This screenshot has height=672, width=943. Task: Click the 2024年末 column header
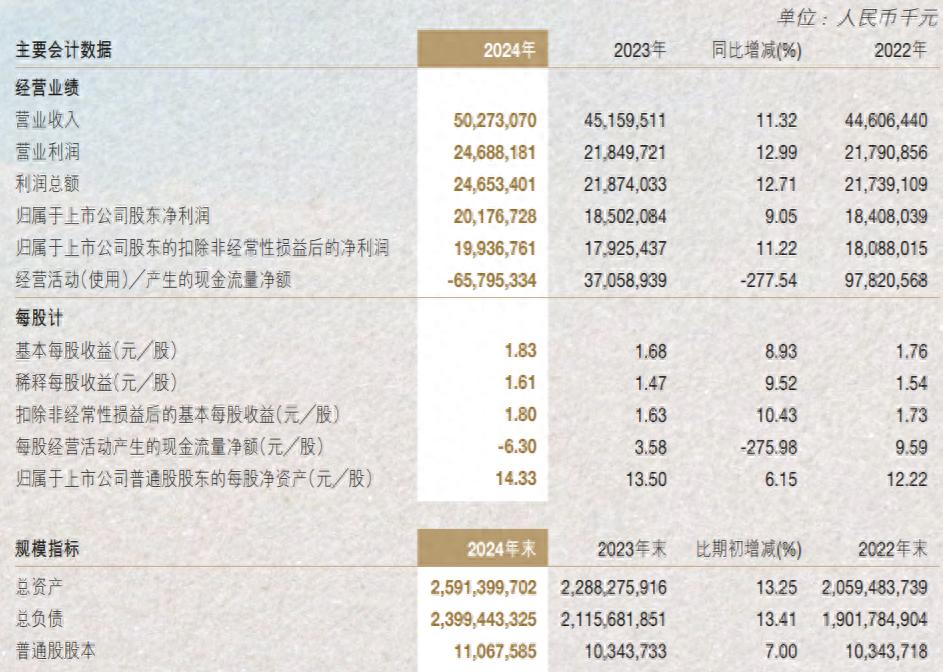pos(501,549)
